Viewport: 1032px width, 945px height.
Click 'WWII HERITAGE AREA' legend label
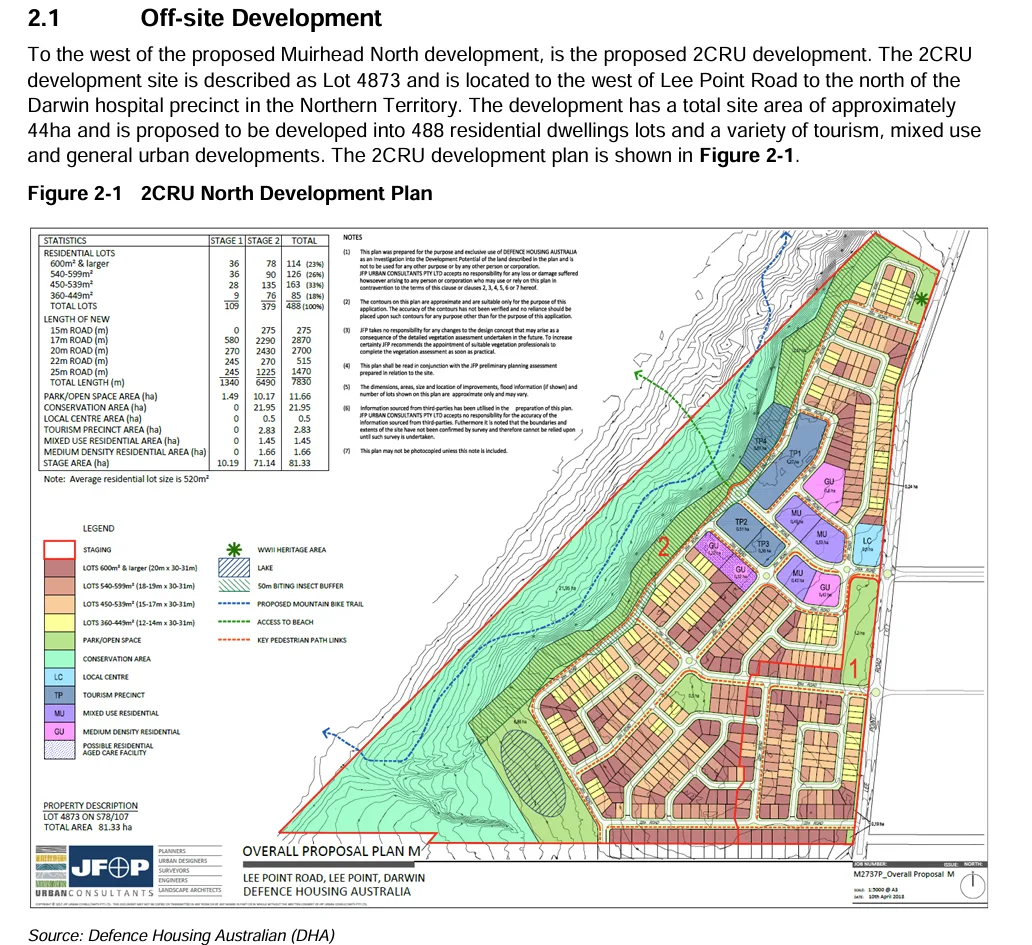(292, 549)
